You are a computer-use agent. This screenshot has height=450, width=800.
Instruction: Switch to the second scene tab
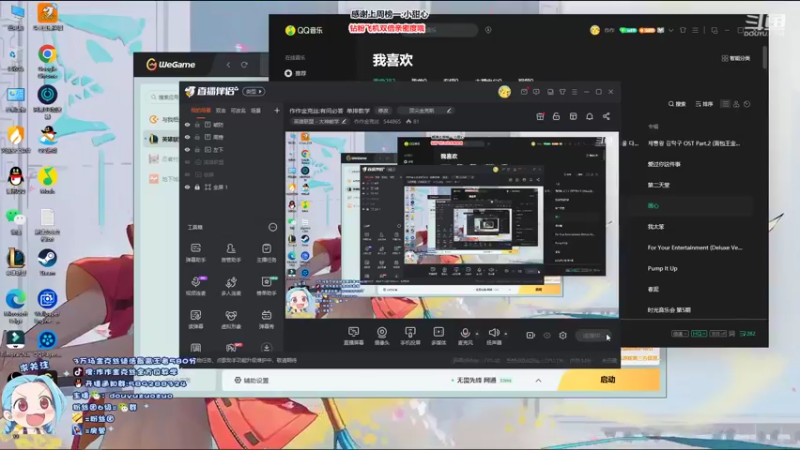(x=220, y=110)
